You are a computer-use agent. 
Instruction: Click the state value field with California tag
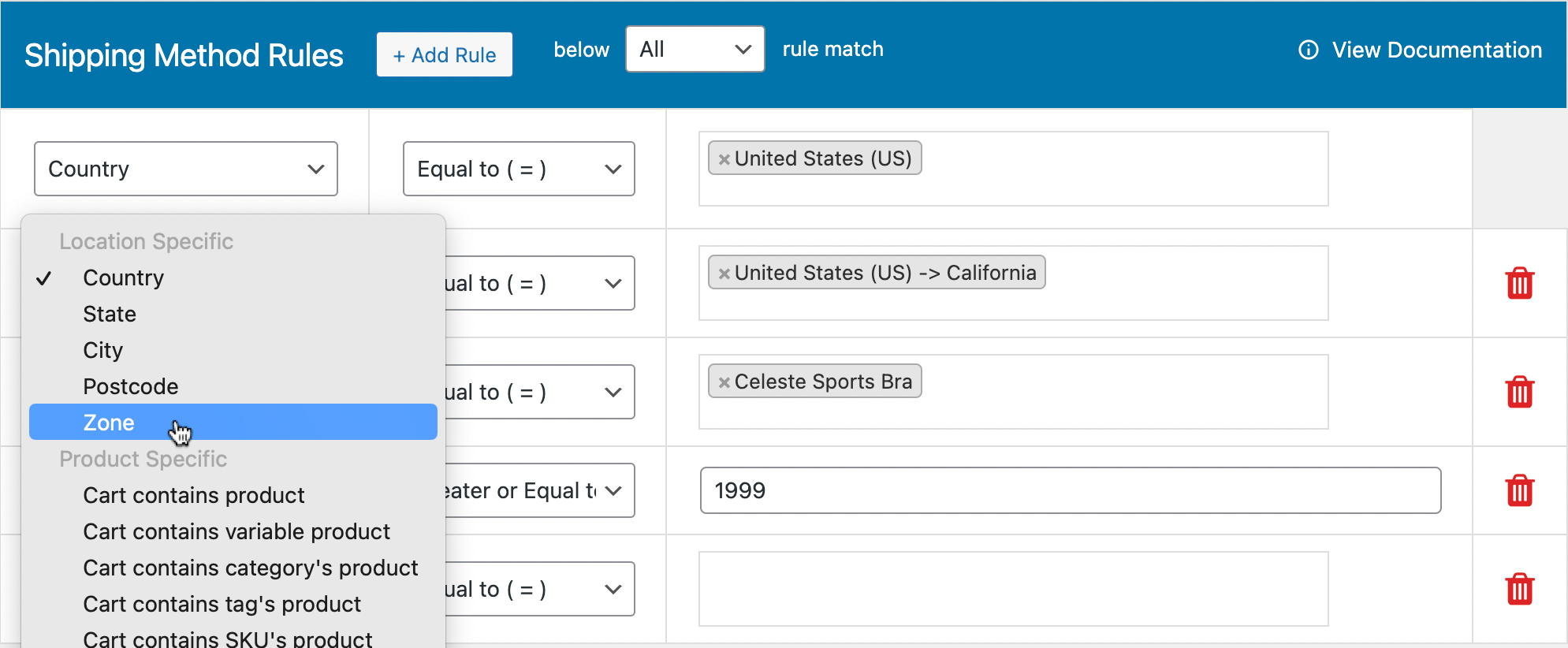pyautogui.click(x=1014, y=283)
